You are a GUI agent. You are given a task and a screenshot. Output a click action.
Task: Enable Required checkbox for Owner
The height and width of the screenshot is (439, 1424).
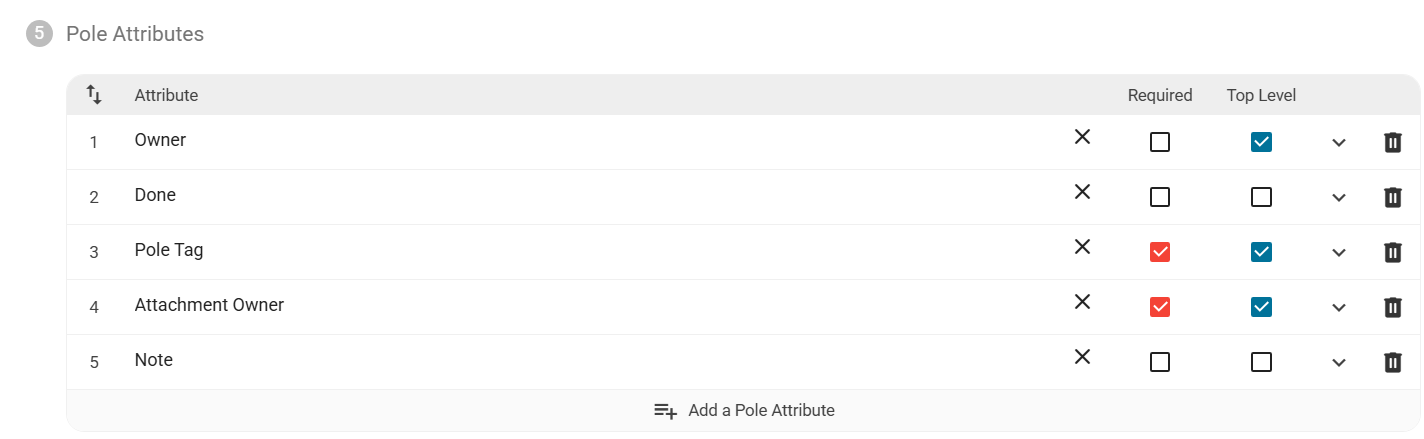[1160, 142]
